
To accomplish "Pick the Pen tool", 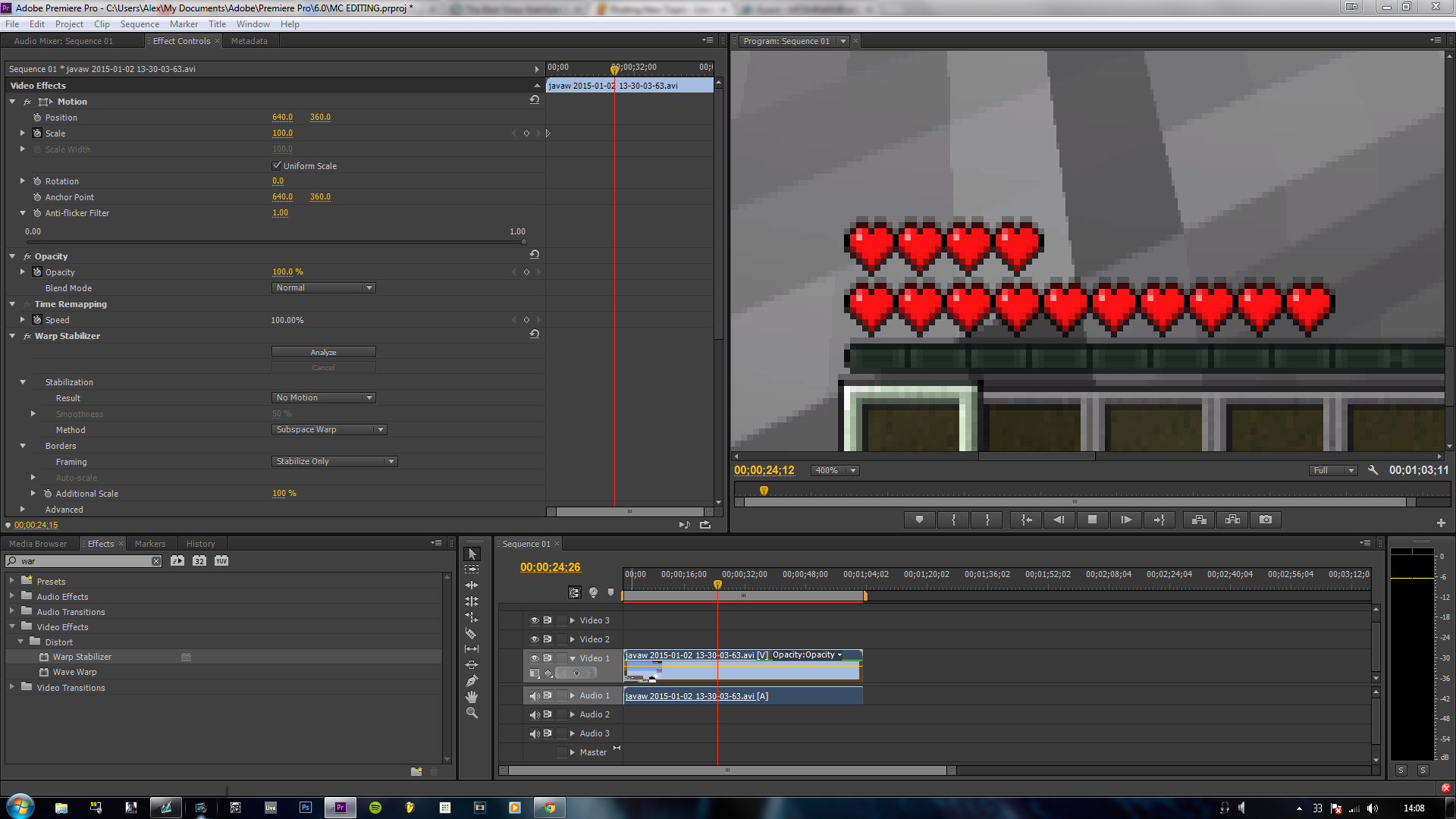I will (472, 681).
